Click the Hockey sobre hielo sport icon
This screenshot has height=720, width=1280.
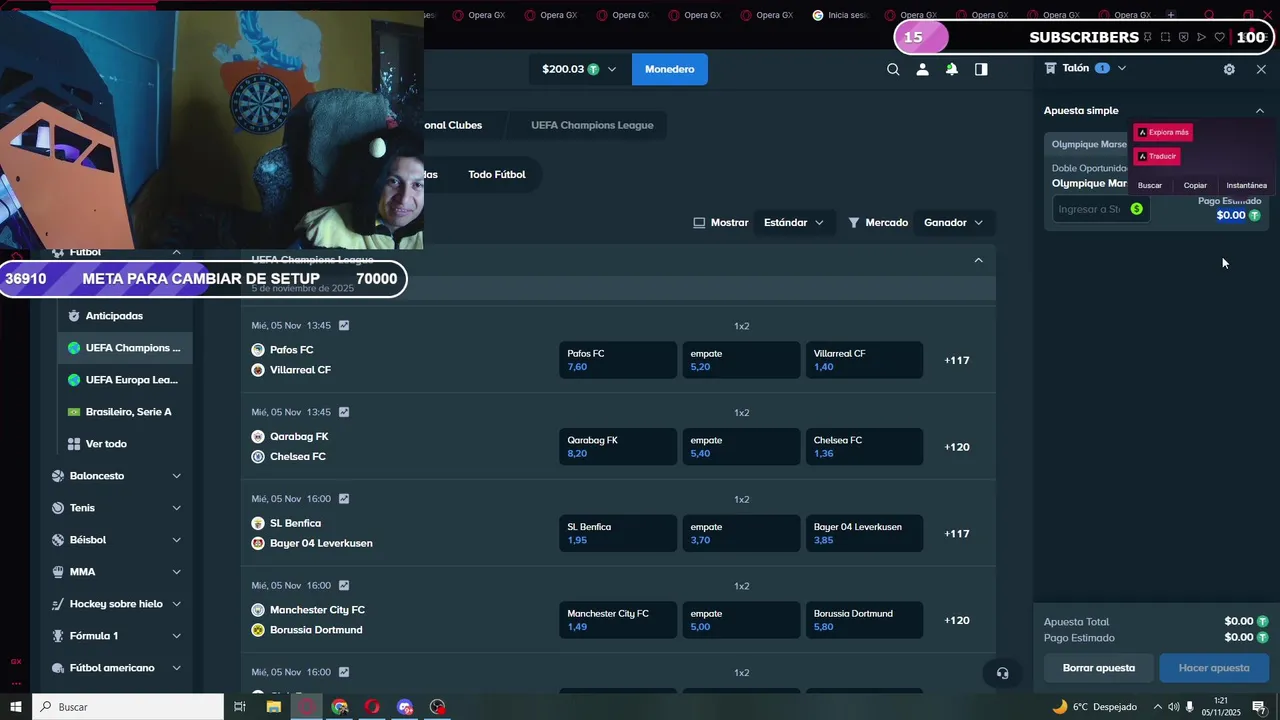(x=58, y=604)
